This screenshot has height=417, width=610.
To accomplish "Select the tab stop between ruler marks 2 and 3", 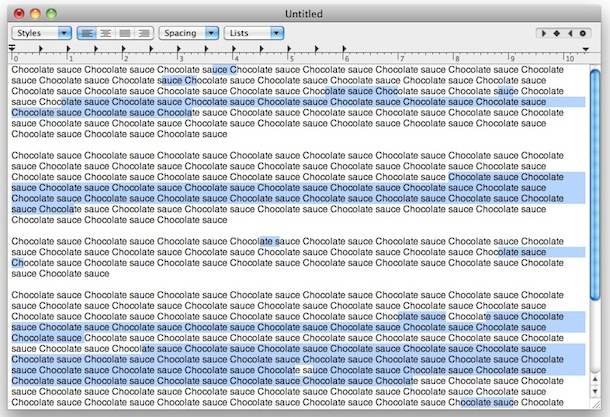I will [151, 49].
